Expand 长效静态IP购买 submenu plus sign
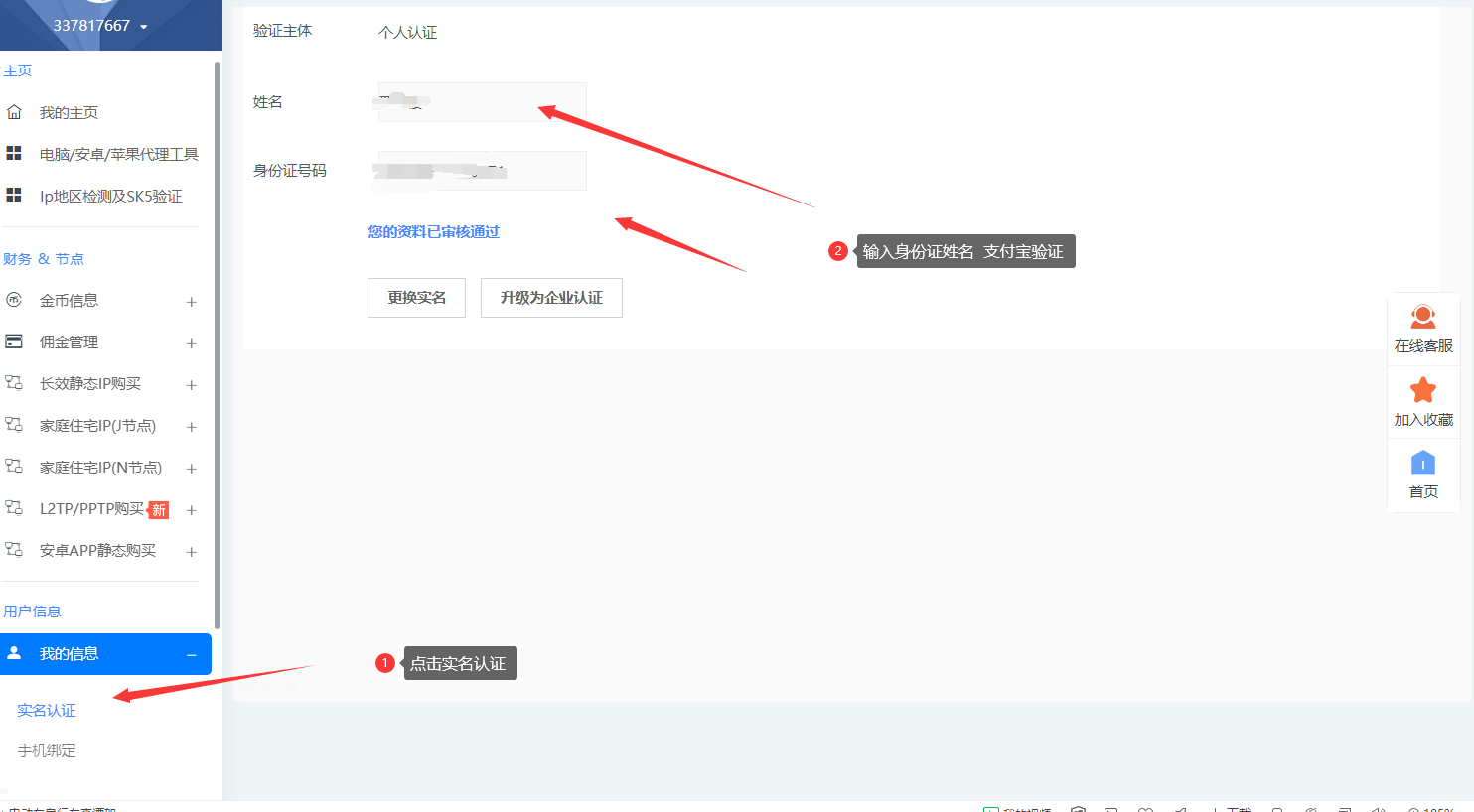Viewport: 1474px width, 812px height. (191, 385)
